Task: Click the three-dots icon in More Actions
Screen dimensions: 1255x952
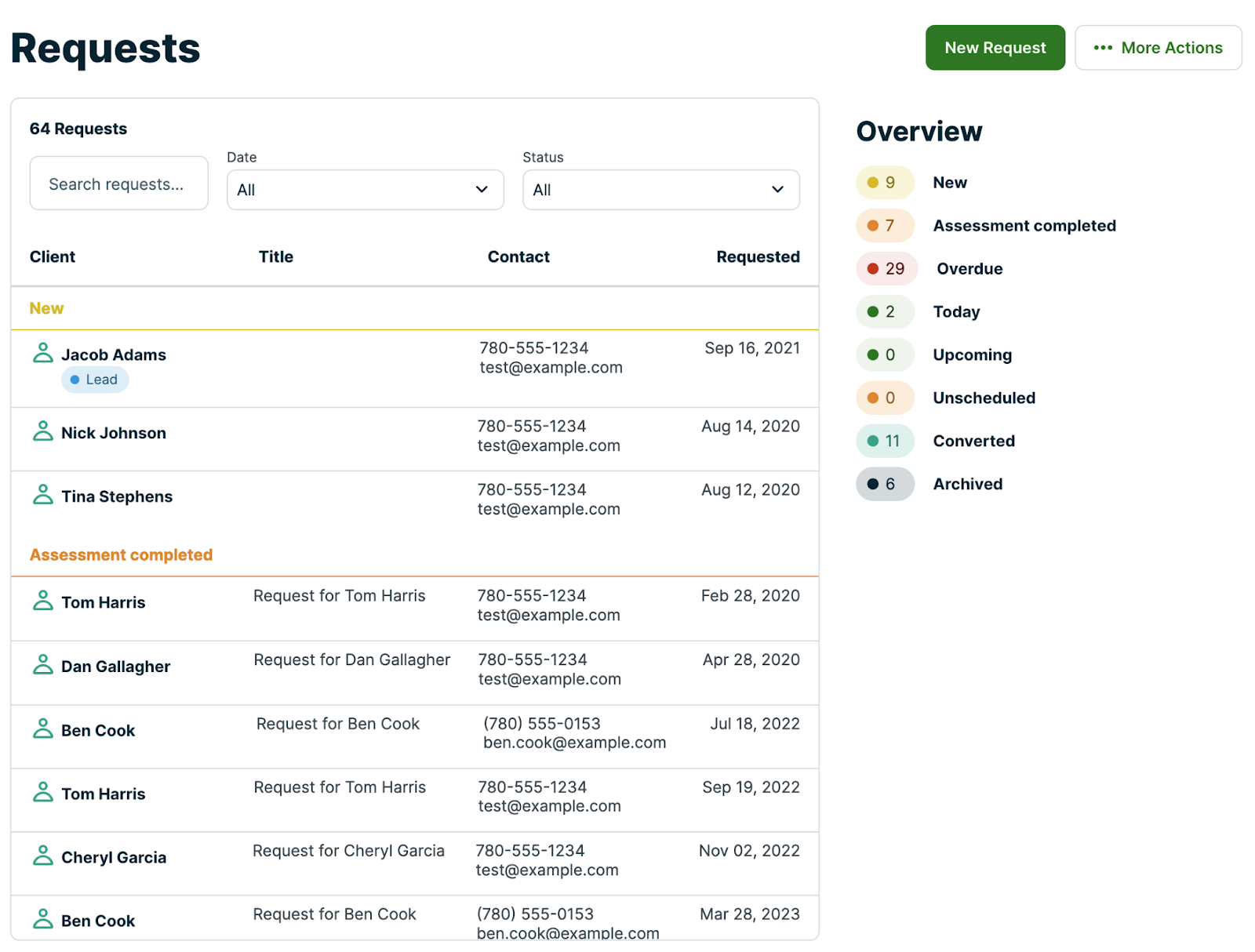Action: pyautogui.click(x=1102, y=48)
